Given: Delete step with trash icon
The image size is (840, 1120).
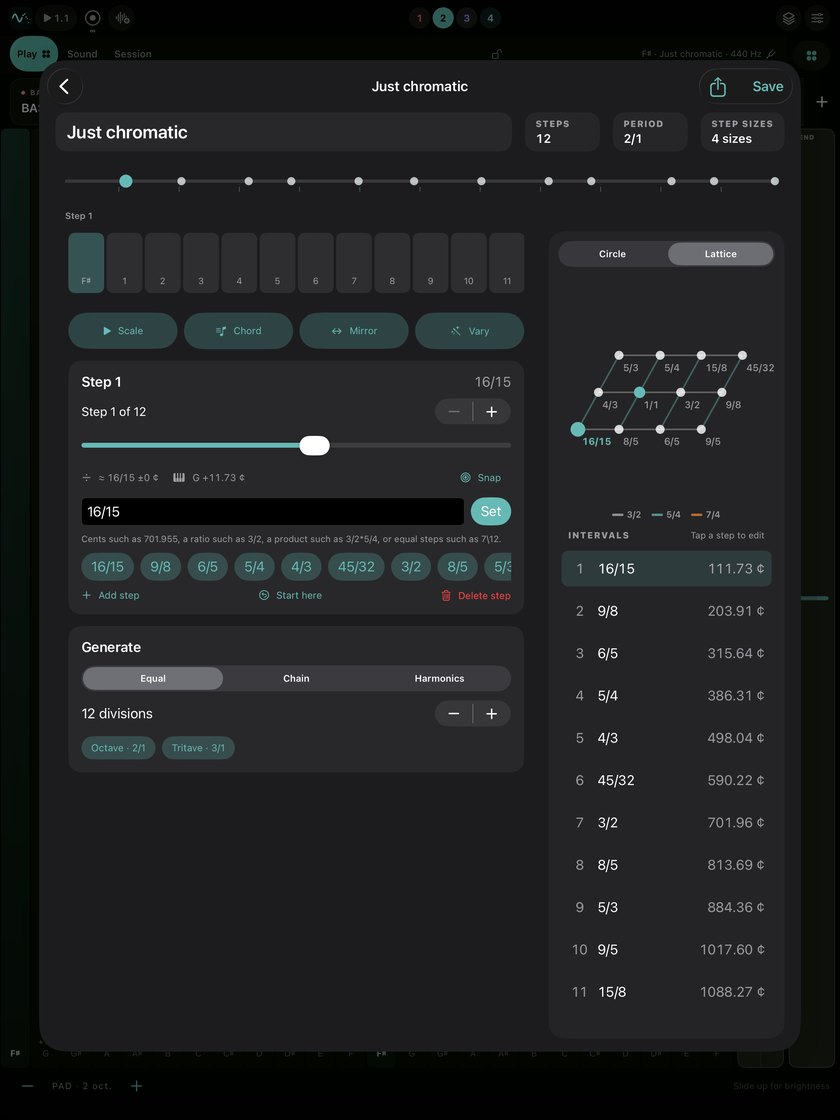Looking at the screenshot, I should 476,596.
